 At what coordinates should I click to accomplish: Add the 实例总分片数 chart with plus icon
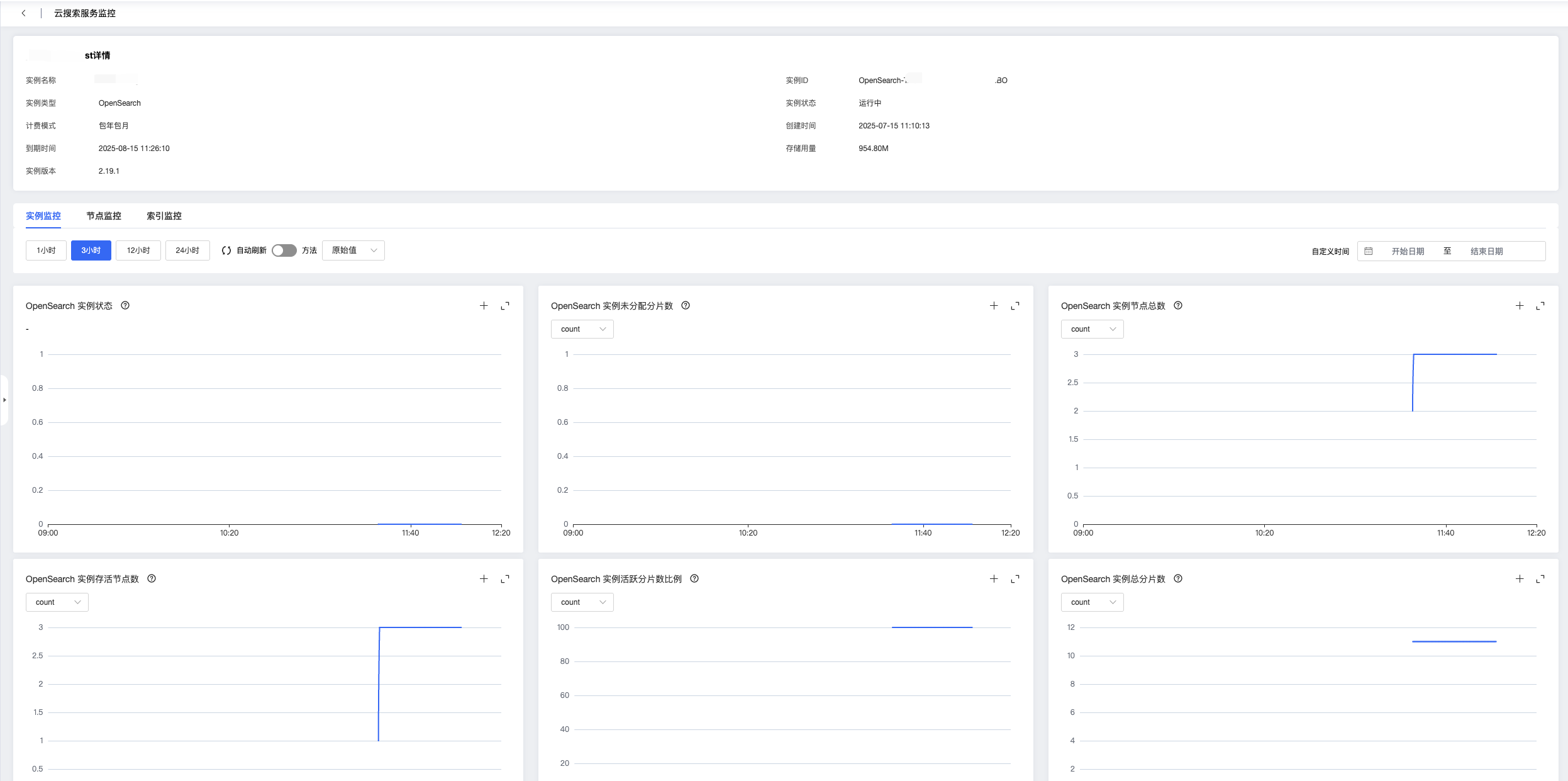(1520, 579)
